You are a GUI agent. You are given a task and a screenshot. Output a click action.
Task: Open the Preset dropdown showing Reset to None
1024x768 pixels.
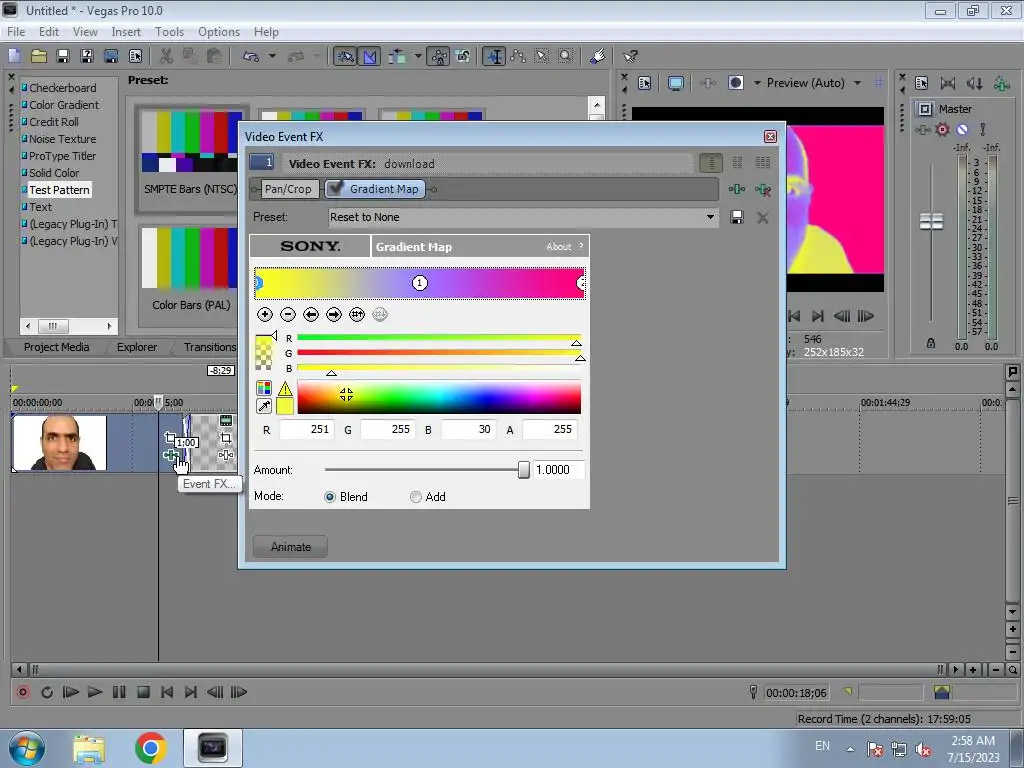click(522, 217)
